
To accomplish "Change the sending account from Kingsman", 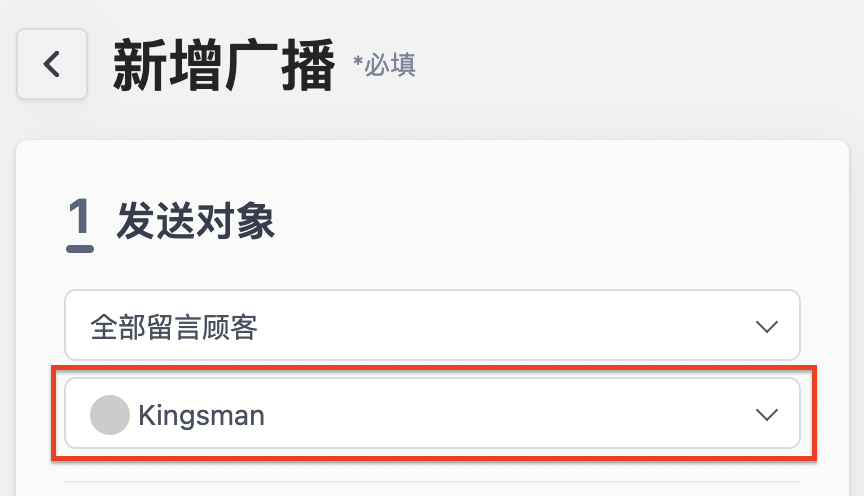I will click(432, 413).
